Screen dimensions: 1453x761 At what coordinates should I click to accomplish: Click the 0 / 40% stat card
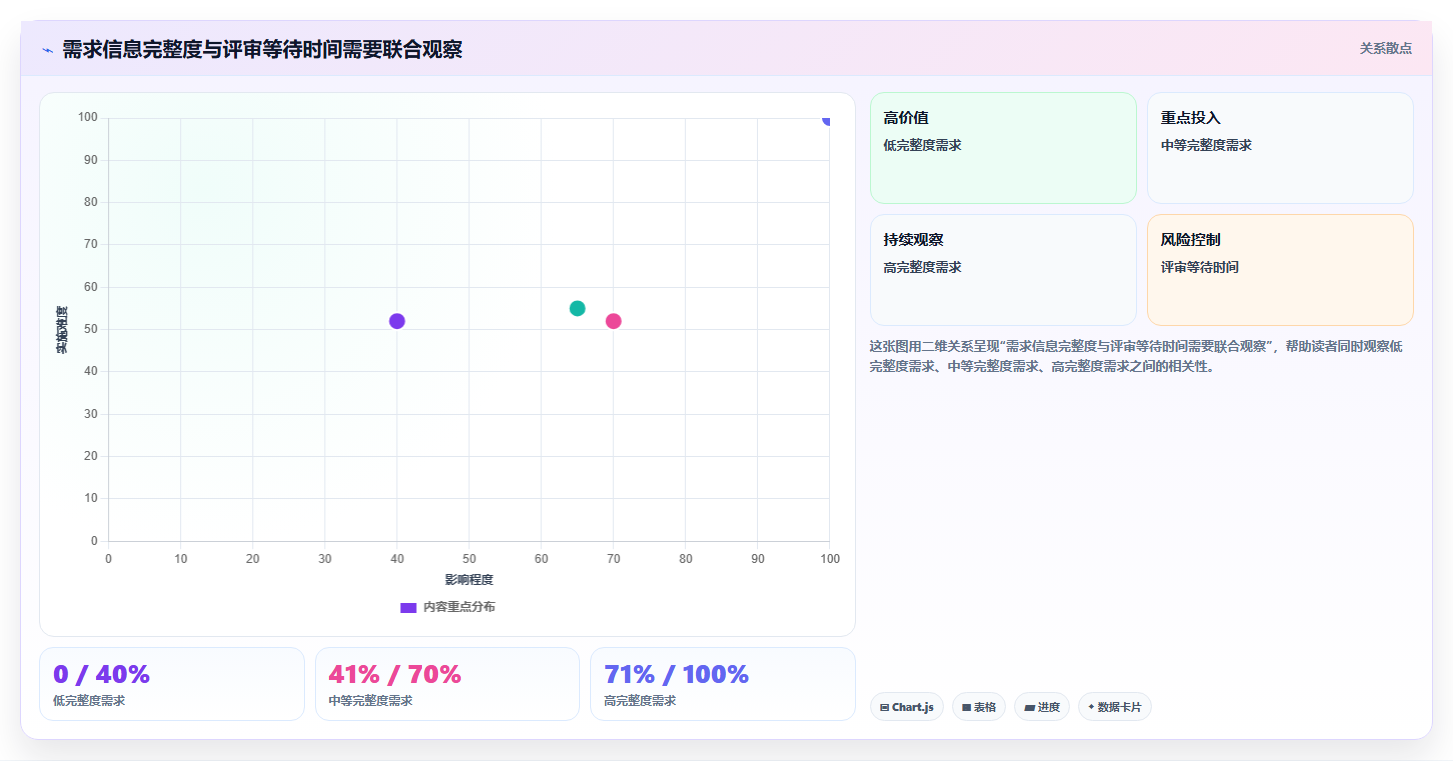click(172, 684)
